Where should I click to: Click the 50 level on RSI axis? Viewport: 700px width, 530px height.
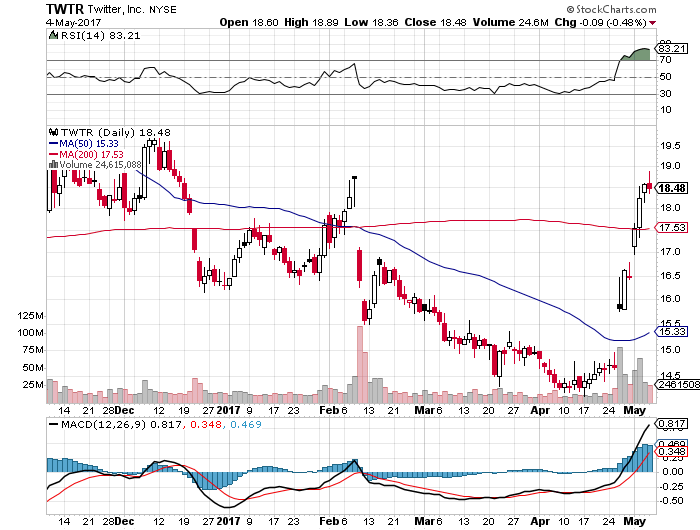click(665, 77)
